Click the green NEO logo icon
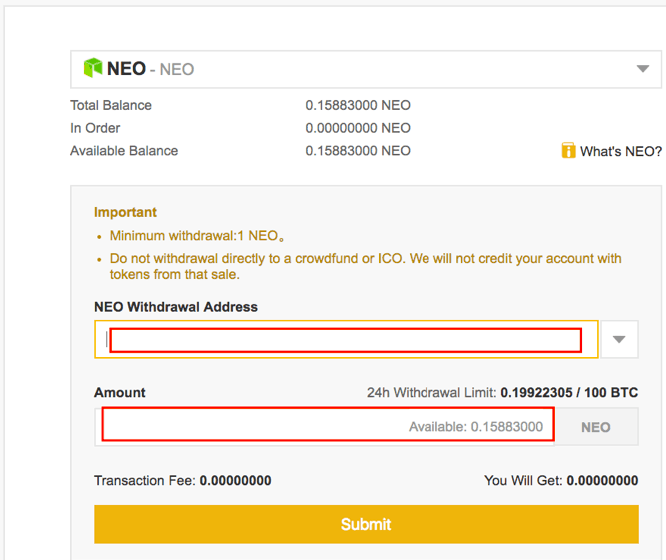Viewport: 666px width, 560px height. tap(93, 68)
